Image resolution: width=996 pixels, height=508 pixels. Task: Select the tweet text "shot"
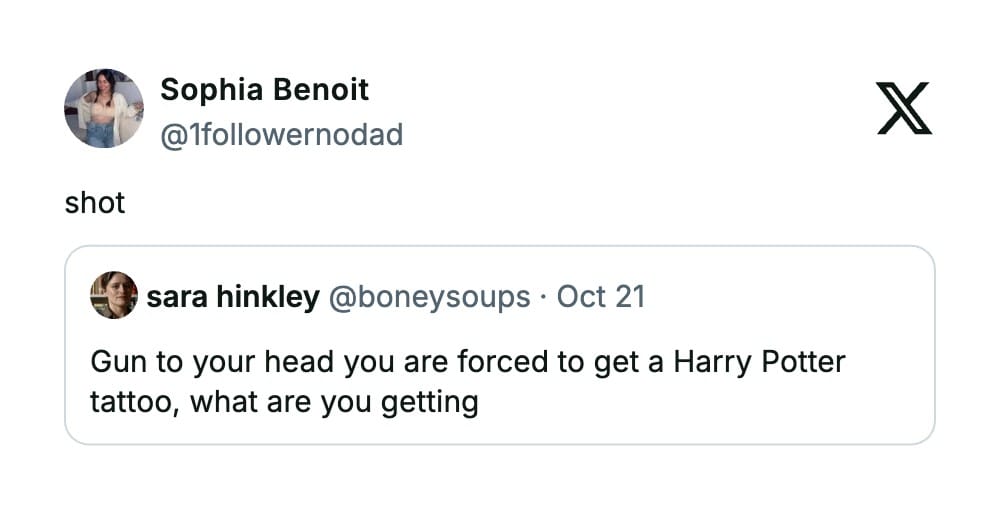coord(94,203)
